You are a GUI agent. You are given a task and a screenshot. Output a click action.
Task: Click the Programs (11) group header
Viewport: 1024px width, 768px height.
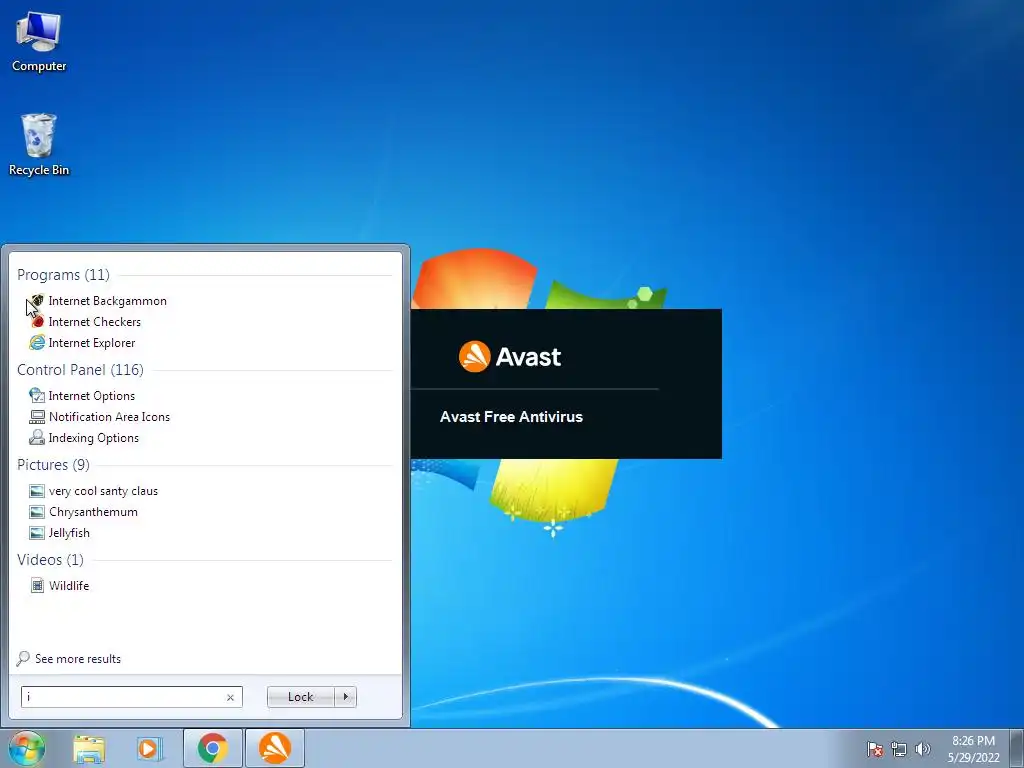(63, 275)
